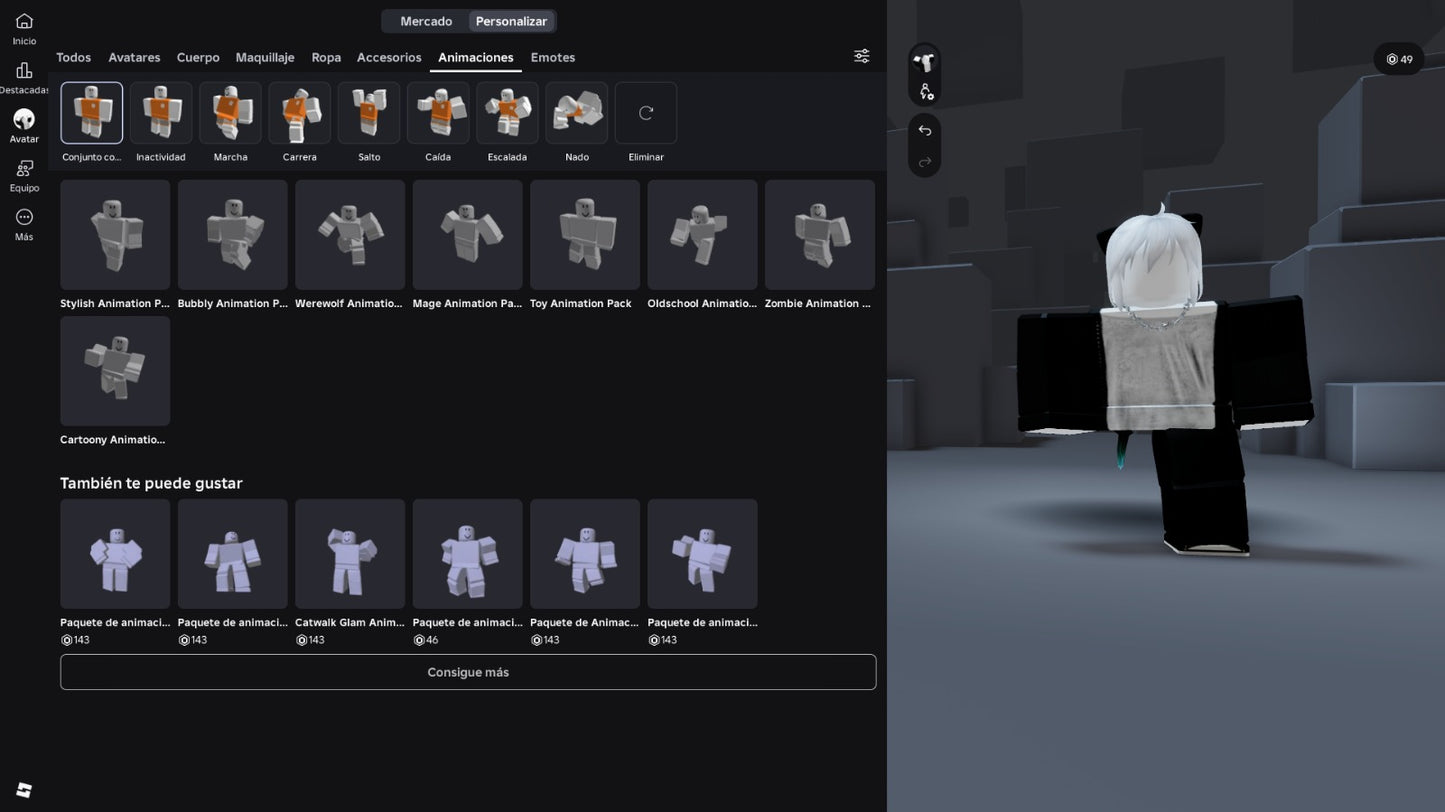Equip the Werewolf Animation Pack
Screen dimensions: 1445x812
click(350, 235)
